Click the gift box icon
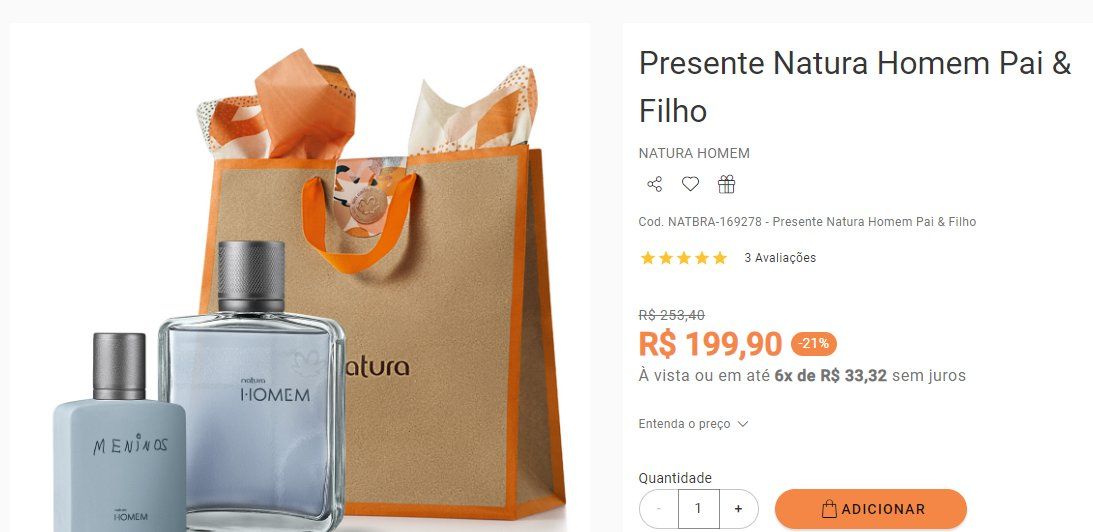The height and width of the screenshot is (532, 1093). point(726,184)
